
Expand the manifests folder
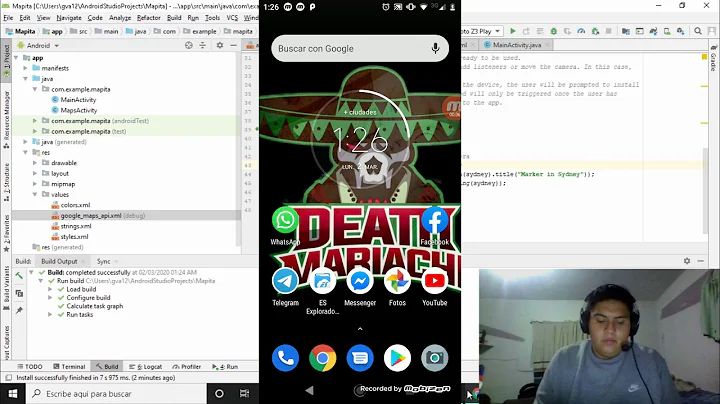click(26, 68)
